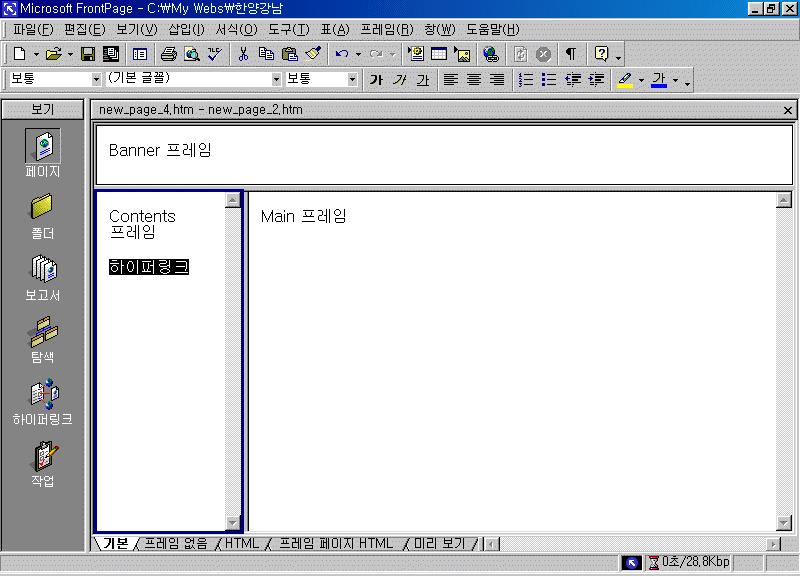Align text right
Viewport: 800px width, 576px height.
(497, 80)
